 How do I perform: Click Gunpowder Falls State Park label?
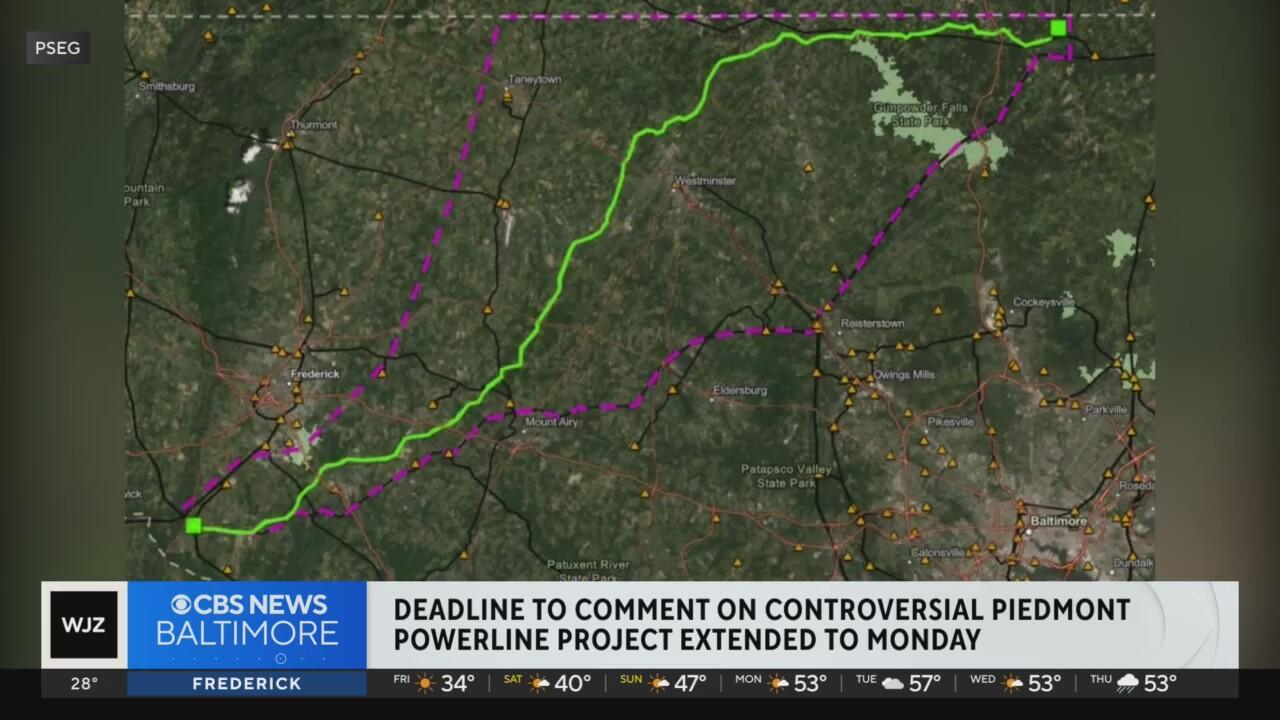click(x=908, y=114)
